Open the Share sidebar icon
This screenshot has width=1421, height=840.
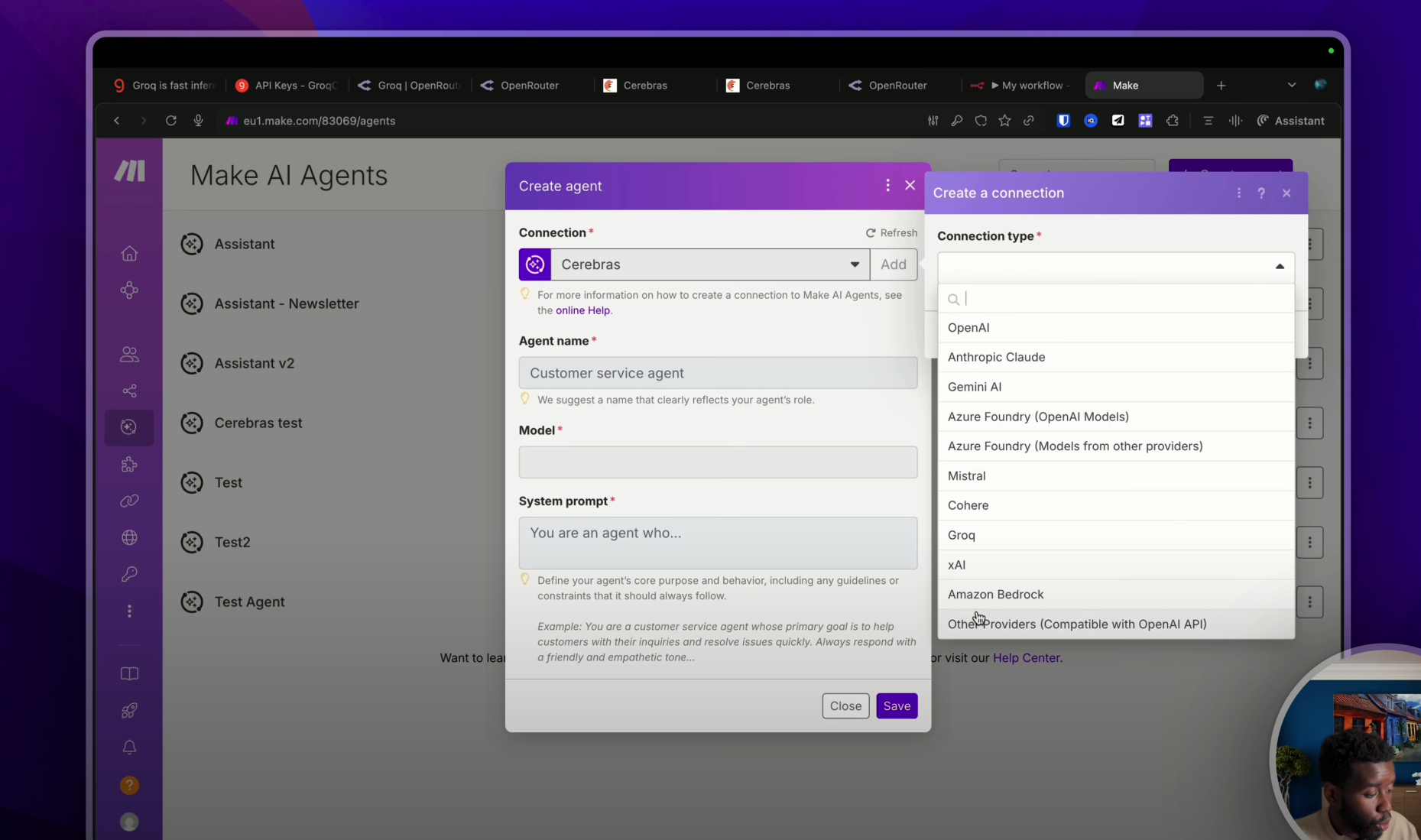click(129, 391)
